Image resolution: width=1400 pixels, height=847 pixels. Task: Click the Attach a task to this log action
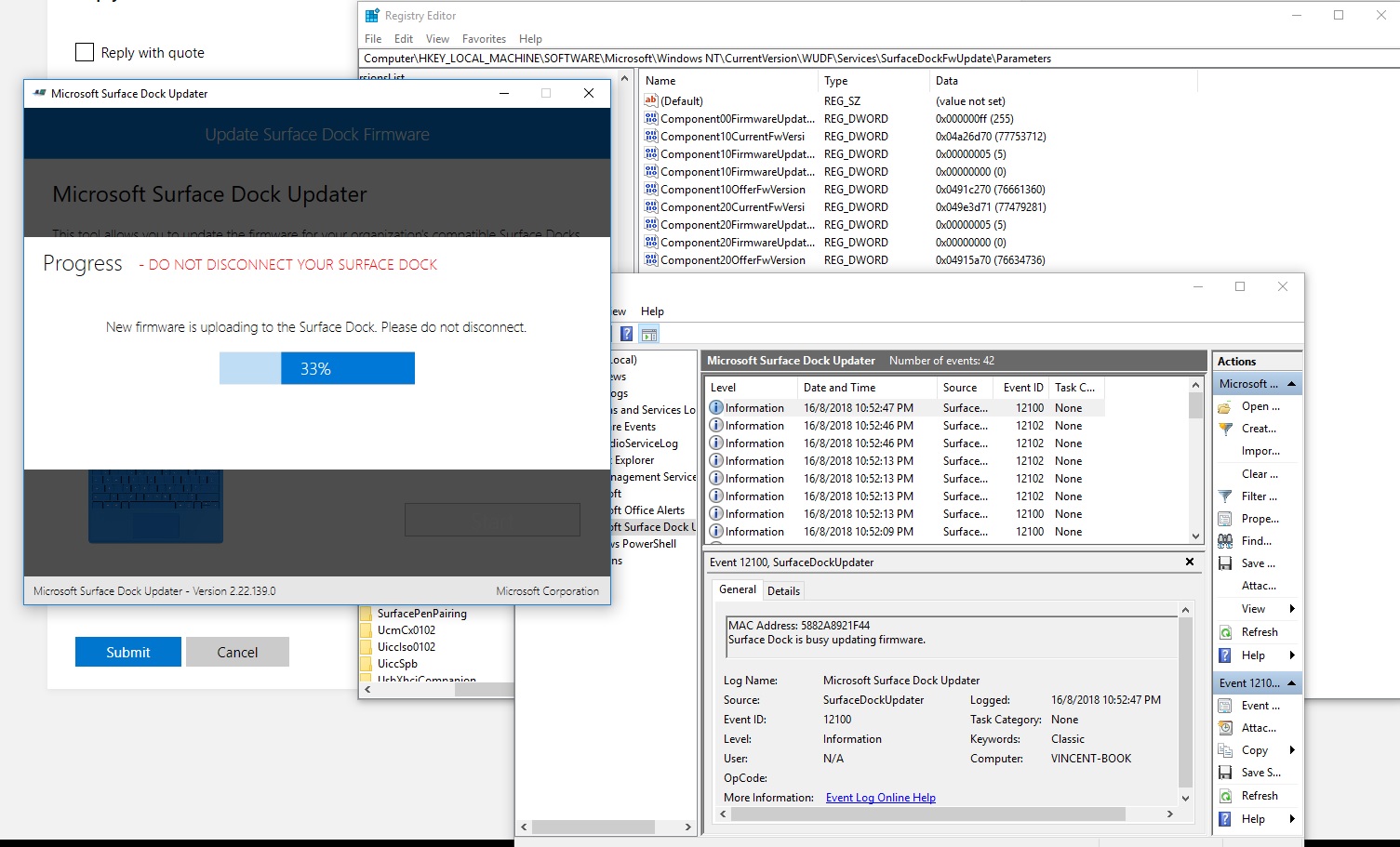click(x=1259, y=586)
